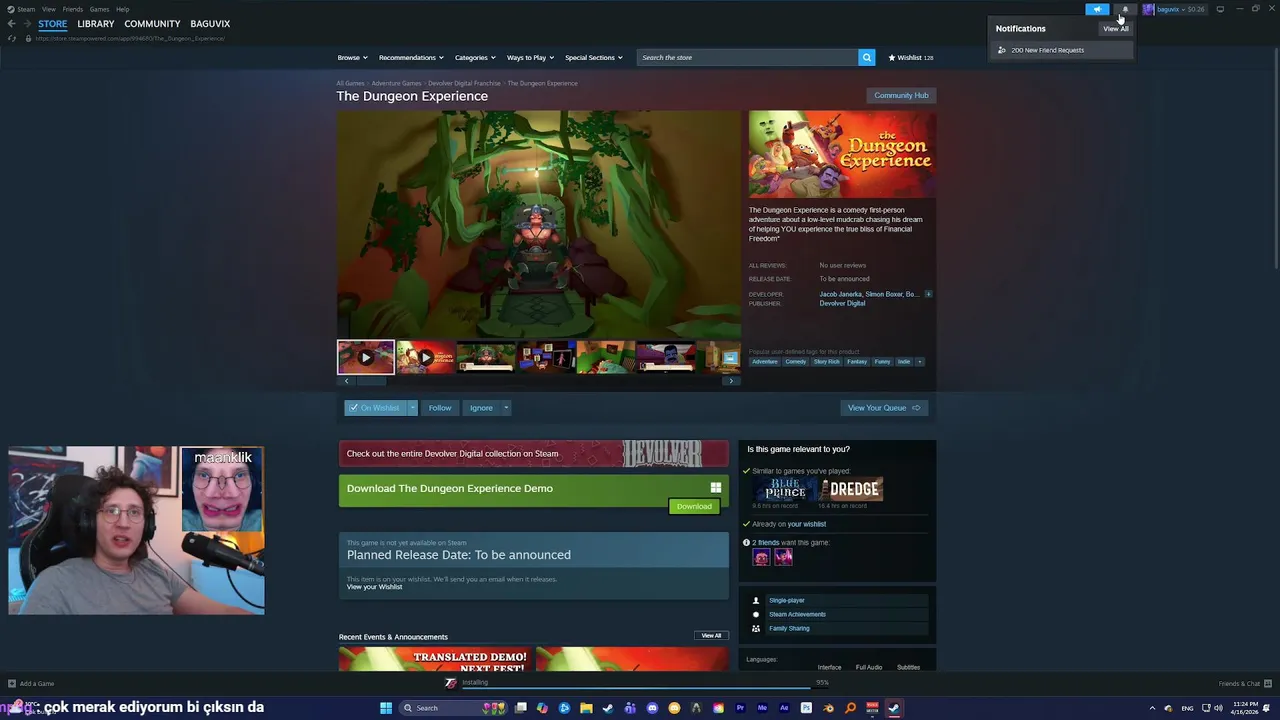Play the first trailer thumbnail
This screenshot has height=720, width=1280.
pyautogui.click(x=366, y=357)
